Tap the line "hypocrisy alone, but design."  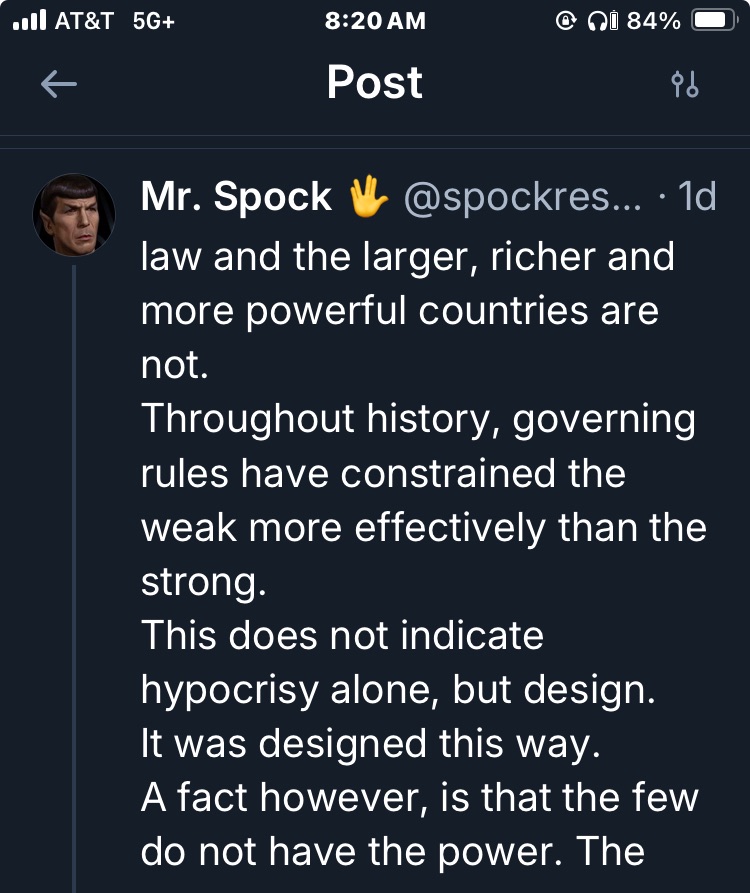(398, 689)
